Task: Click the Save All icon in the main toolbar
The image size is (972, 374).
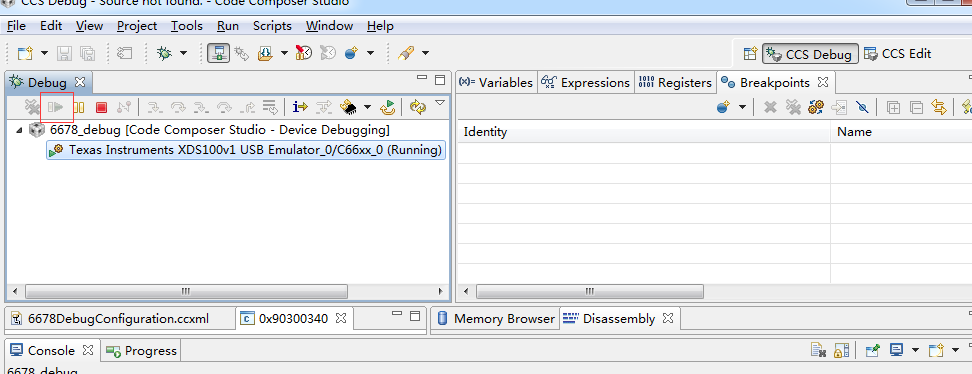Action: tap(87, 53)
